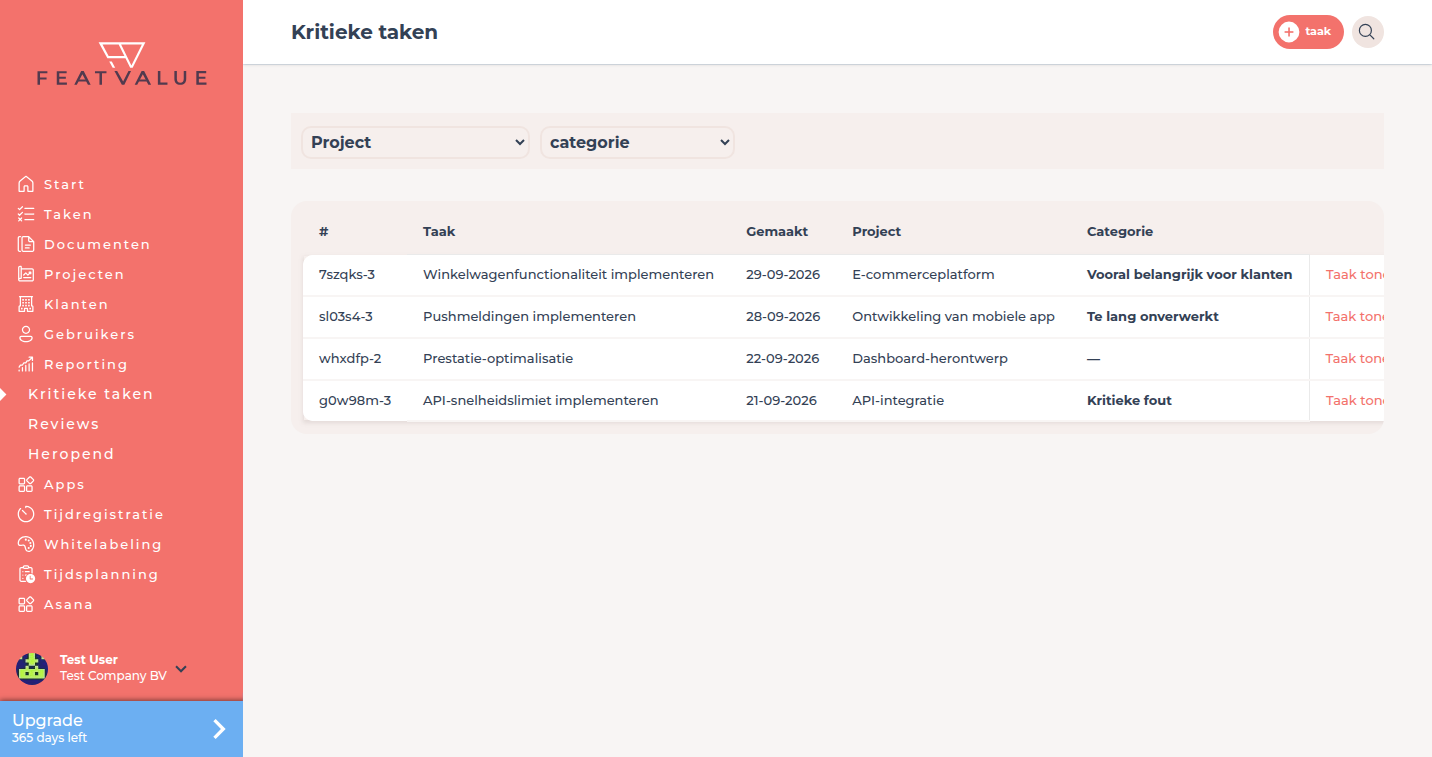
Task: Click task ID whxdfp-2
Action: tap(350, 358)
